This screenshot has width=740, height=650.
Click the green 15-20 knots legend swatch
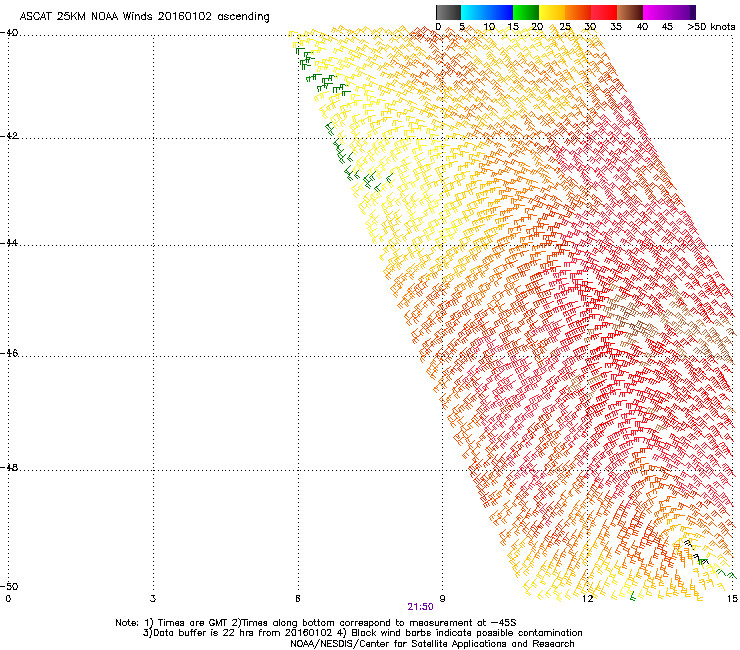tap(526, 12)
